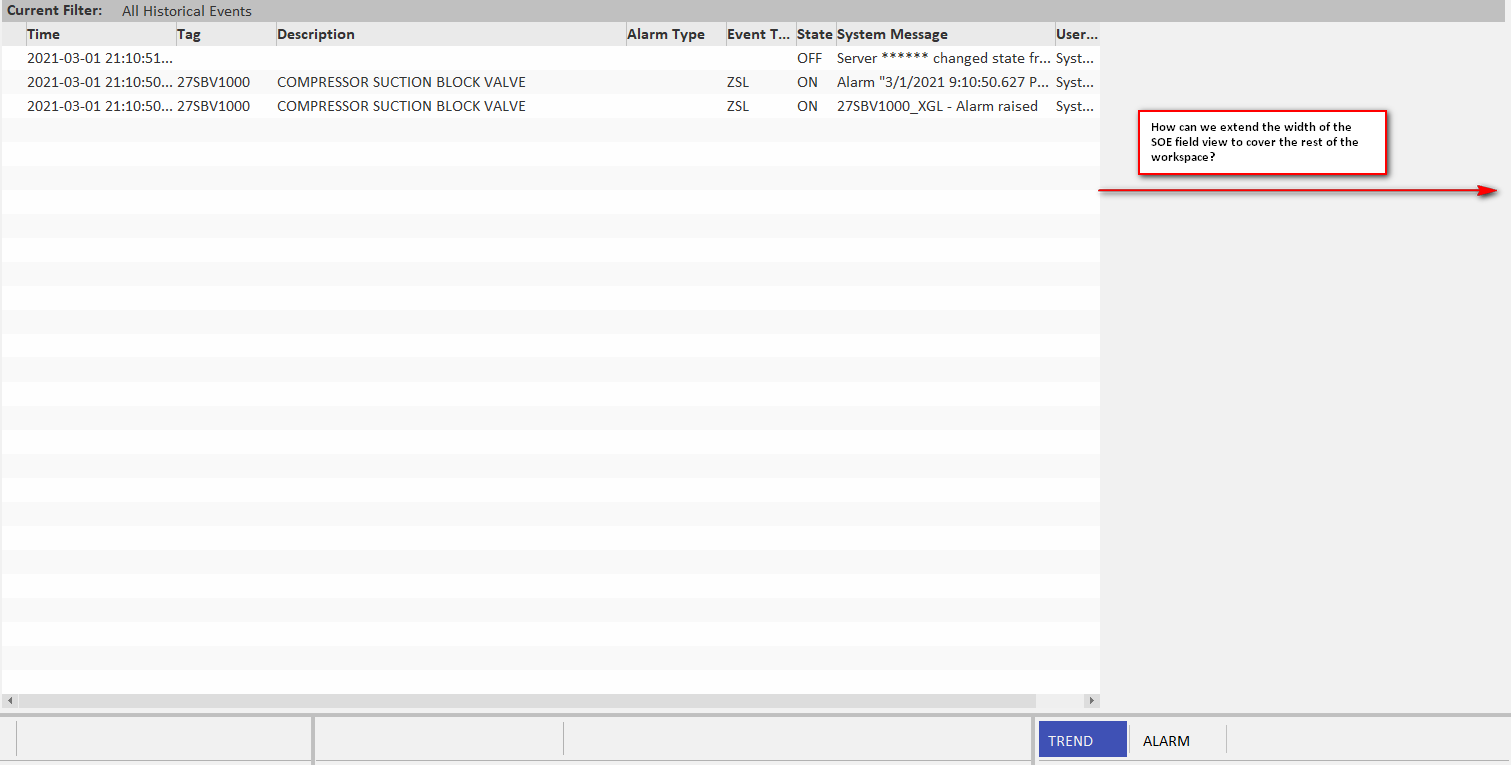The image size is (1511, 765).
Task: Click 27SBV1000 tag in the 'Alarm "3/1/2021' row
Action: [x=213, y=82]
